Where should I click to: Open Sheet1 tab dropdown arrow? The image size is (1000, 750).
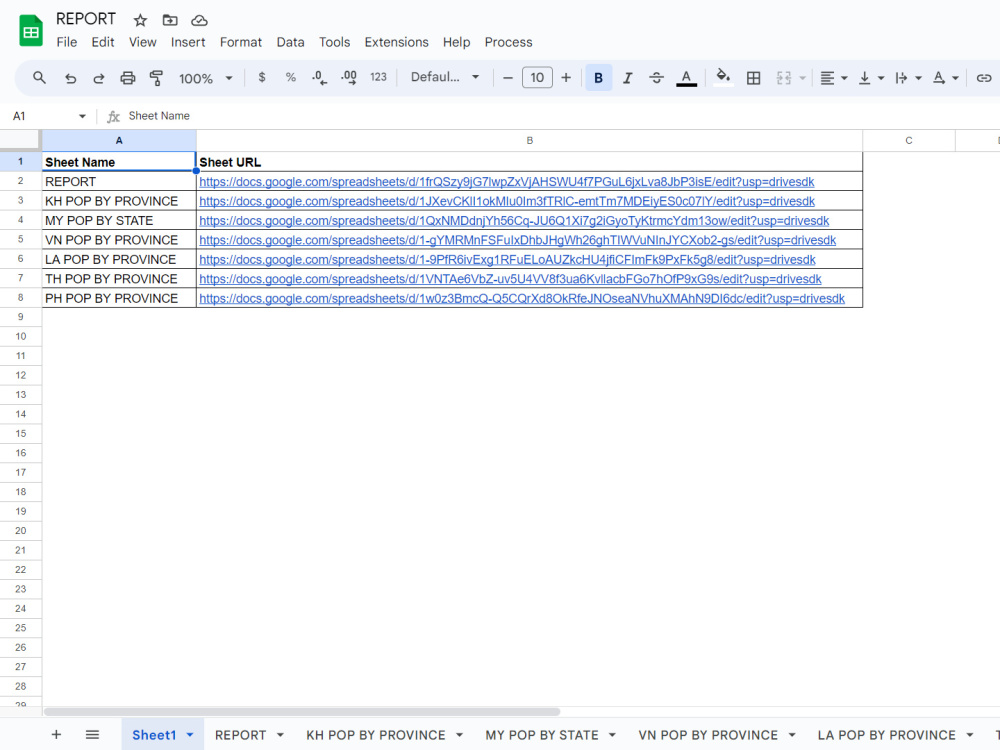click(x=190, y=735)
